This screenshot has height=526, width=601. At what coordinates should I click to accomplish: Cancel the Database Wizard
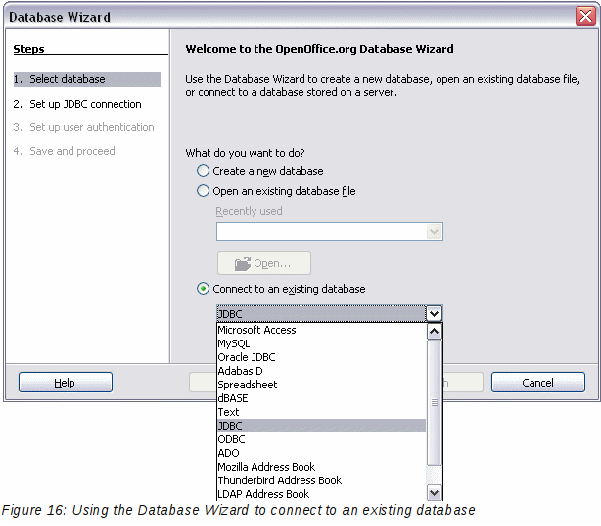click(538, 382)
